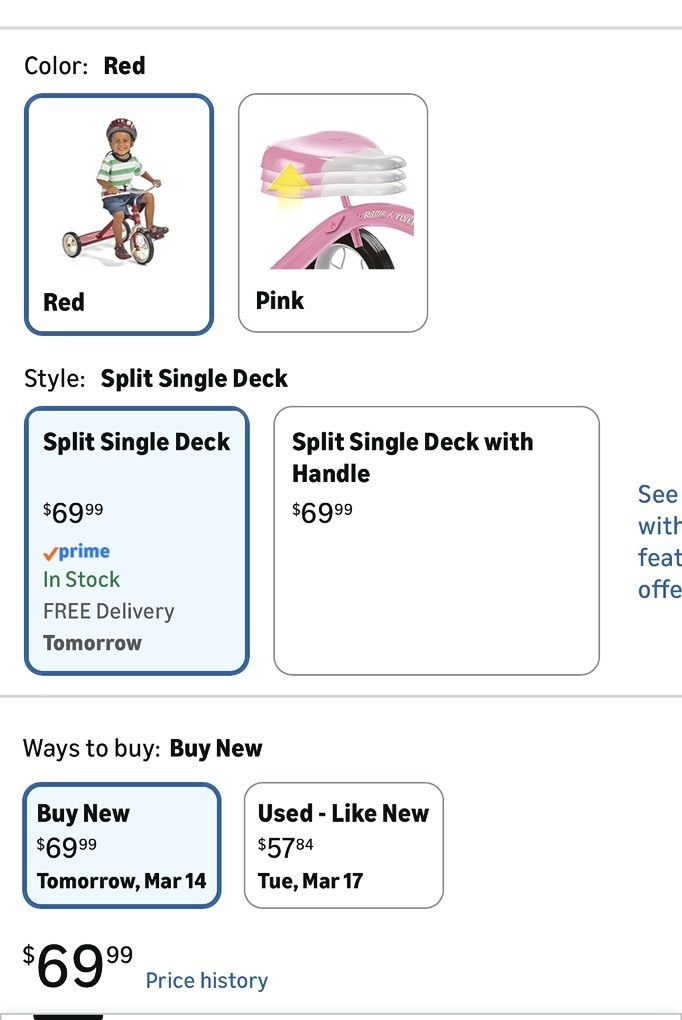Click the green In Stock status
Image resolution: width=682 pixels, height=1020 pixels.
tap(81, 579)
